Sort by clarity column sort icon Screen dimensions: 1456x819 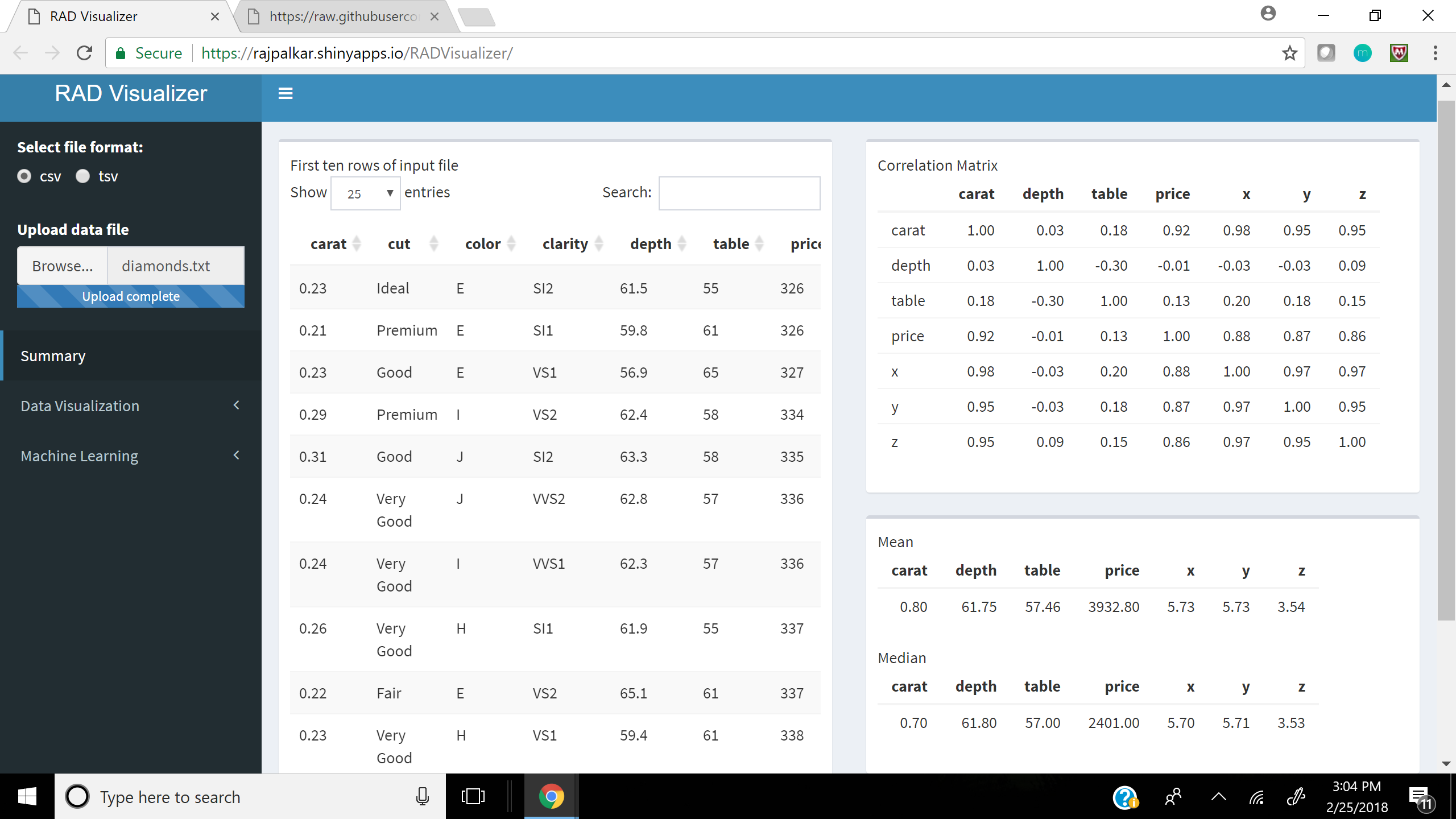pos(599,243)
